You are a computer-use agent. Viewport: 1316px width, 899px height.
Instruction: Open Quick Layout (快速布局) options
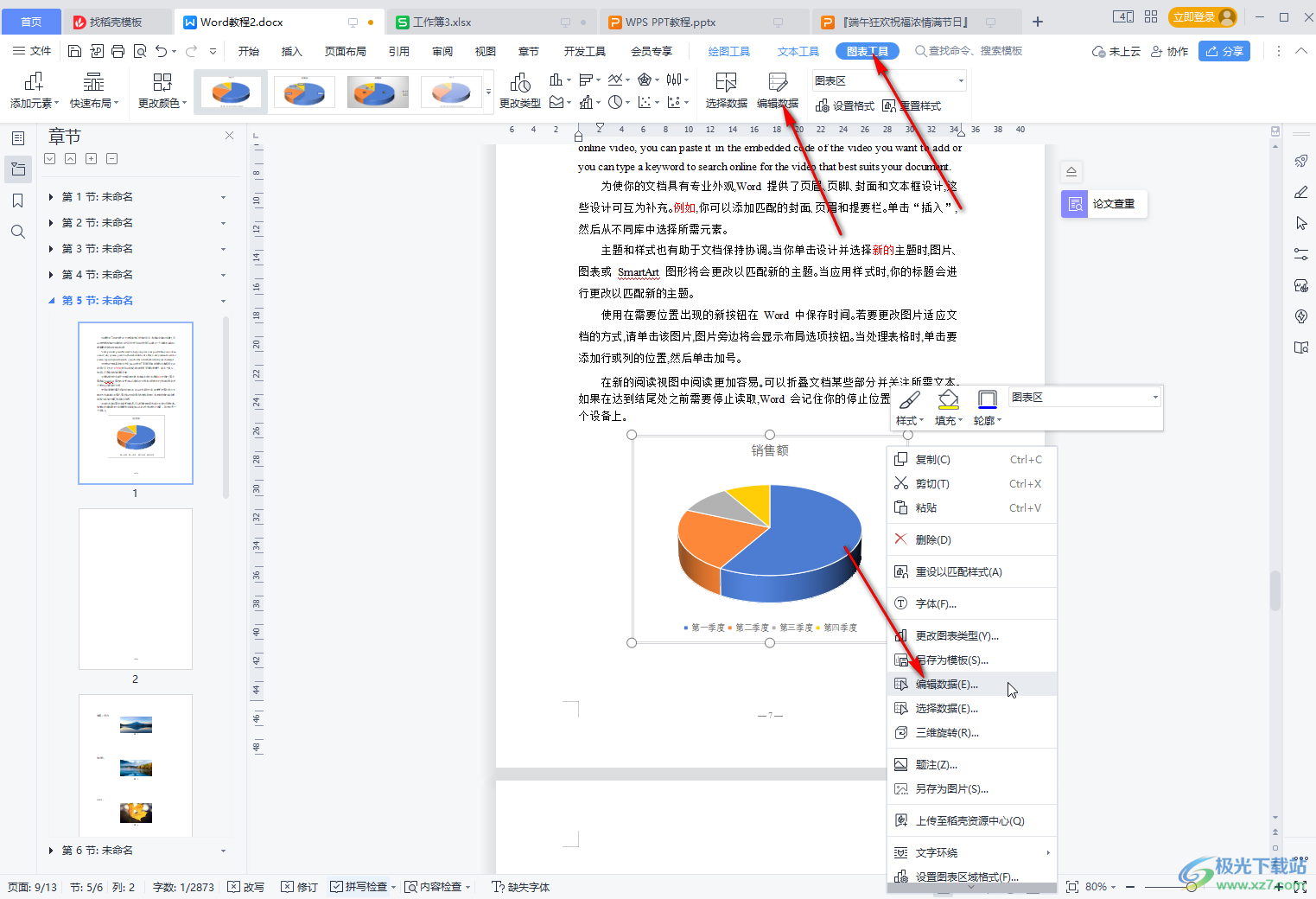pos(93,91)
